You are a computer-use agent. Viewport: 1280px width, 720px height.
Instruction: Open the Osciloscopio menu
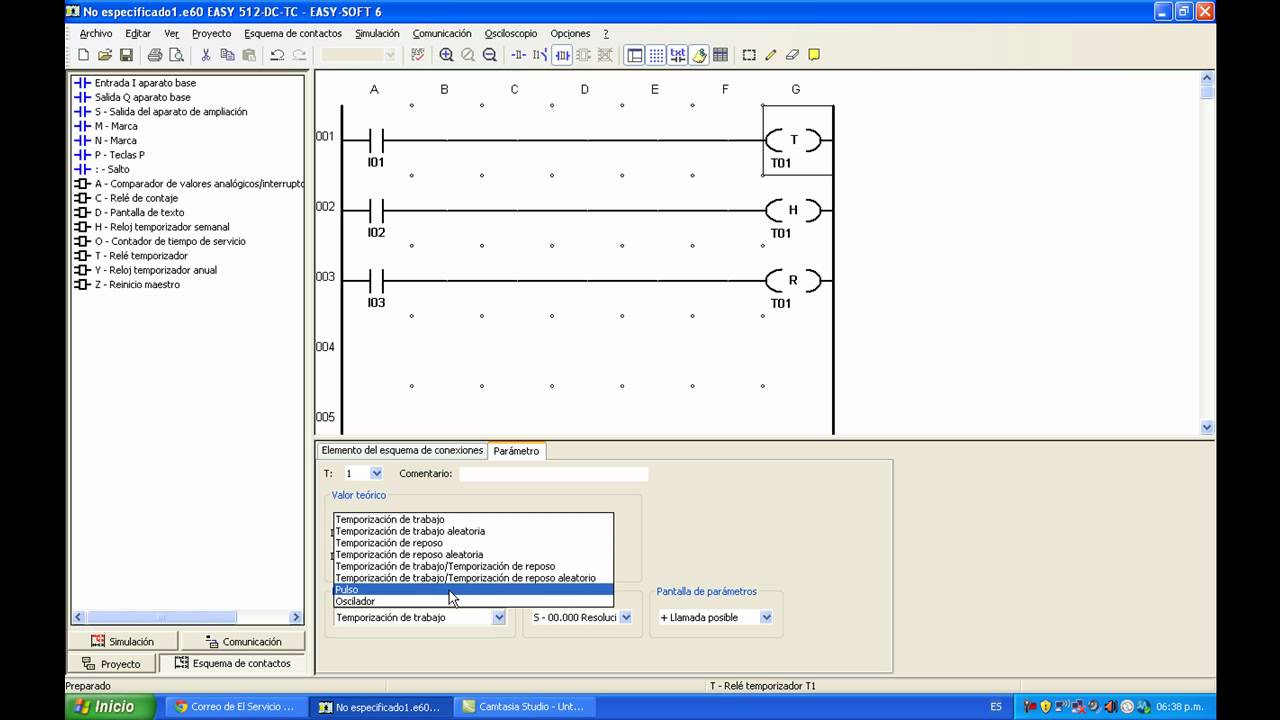511,33
